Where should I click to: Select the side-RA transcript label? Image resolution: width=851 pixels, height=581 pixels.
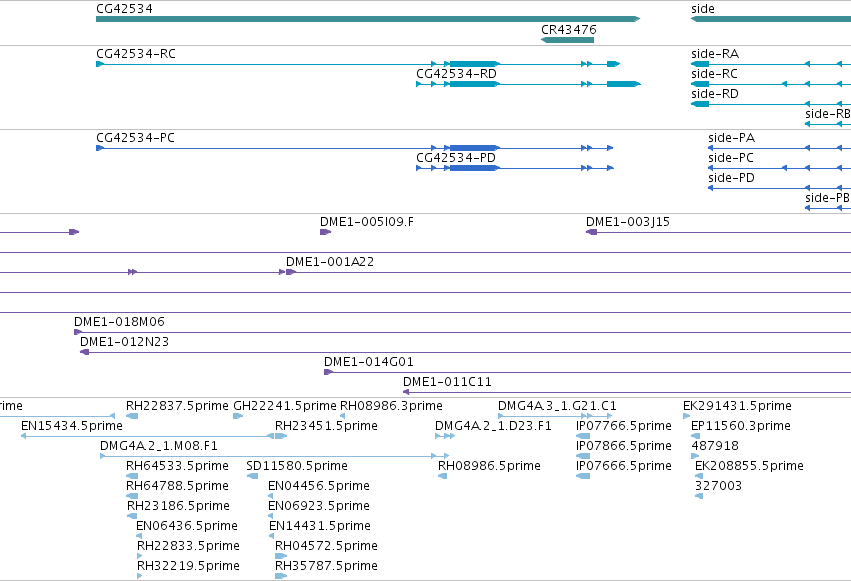click(715, 54)
